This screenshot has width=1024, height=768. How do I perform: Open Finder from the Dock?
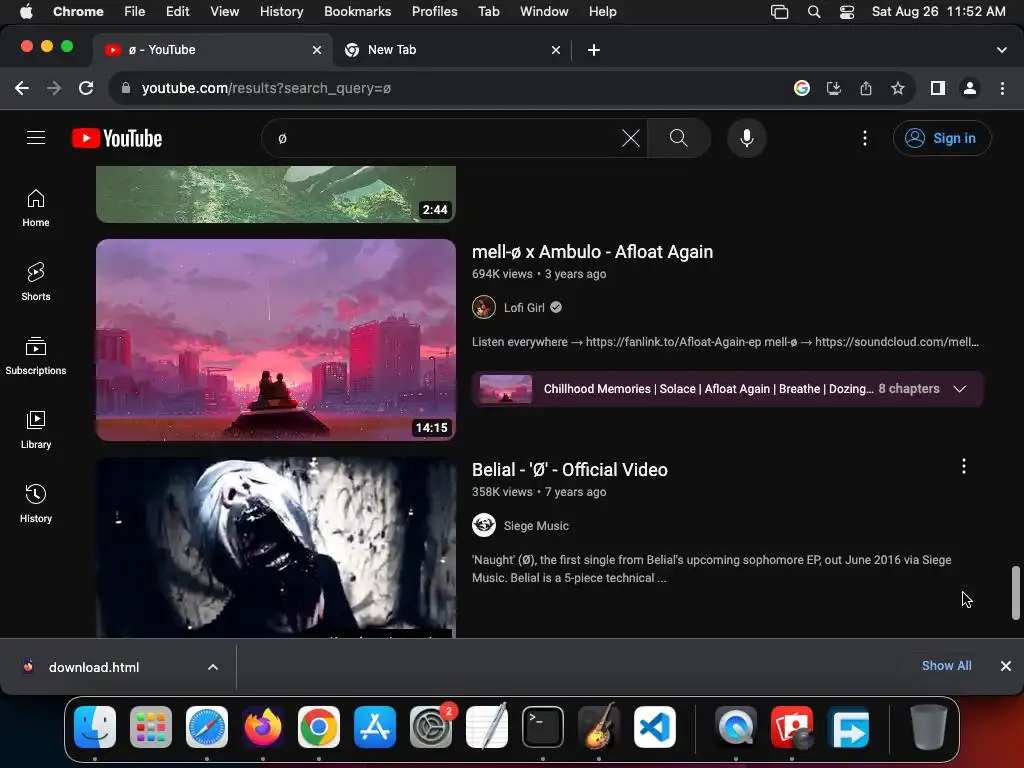tap(95, 727)
